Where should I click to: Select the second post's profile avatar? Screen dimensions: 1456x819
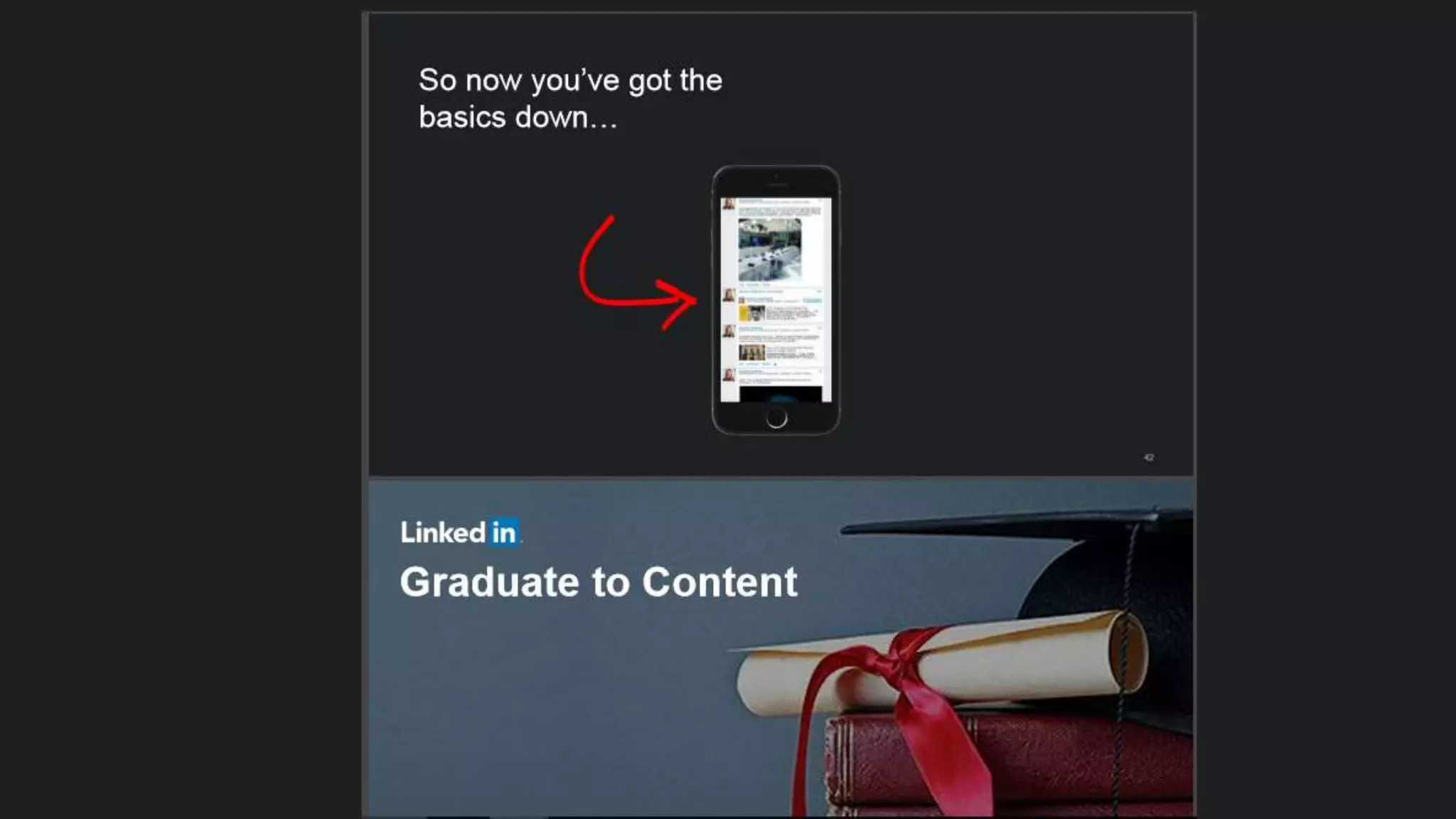(729, 295)
